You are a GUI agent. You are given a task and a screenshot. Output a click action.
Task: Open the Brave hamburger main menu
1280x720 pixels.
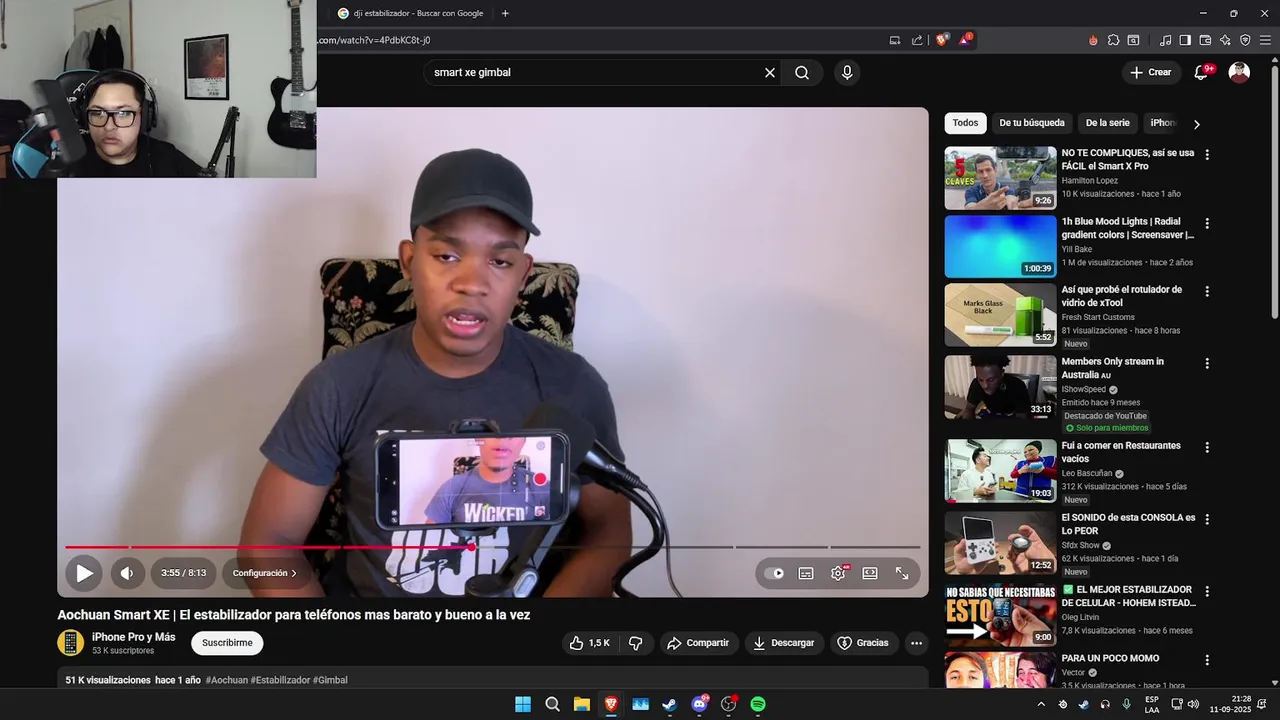click(x=1265, y=40)
